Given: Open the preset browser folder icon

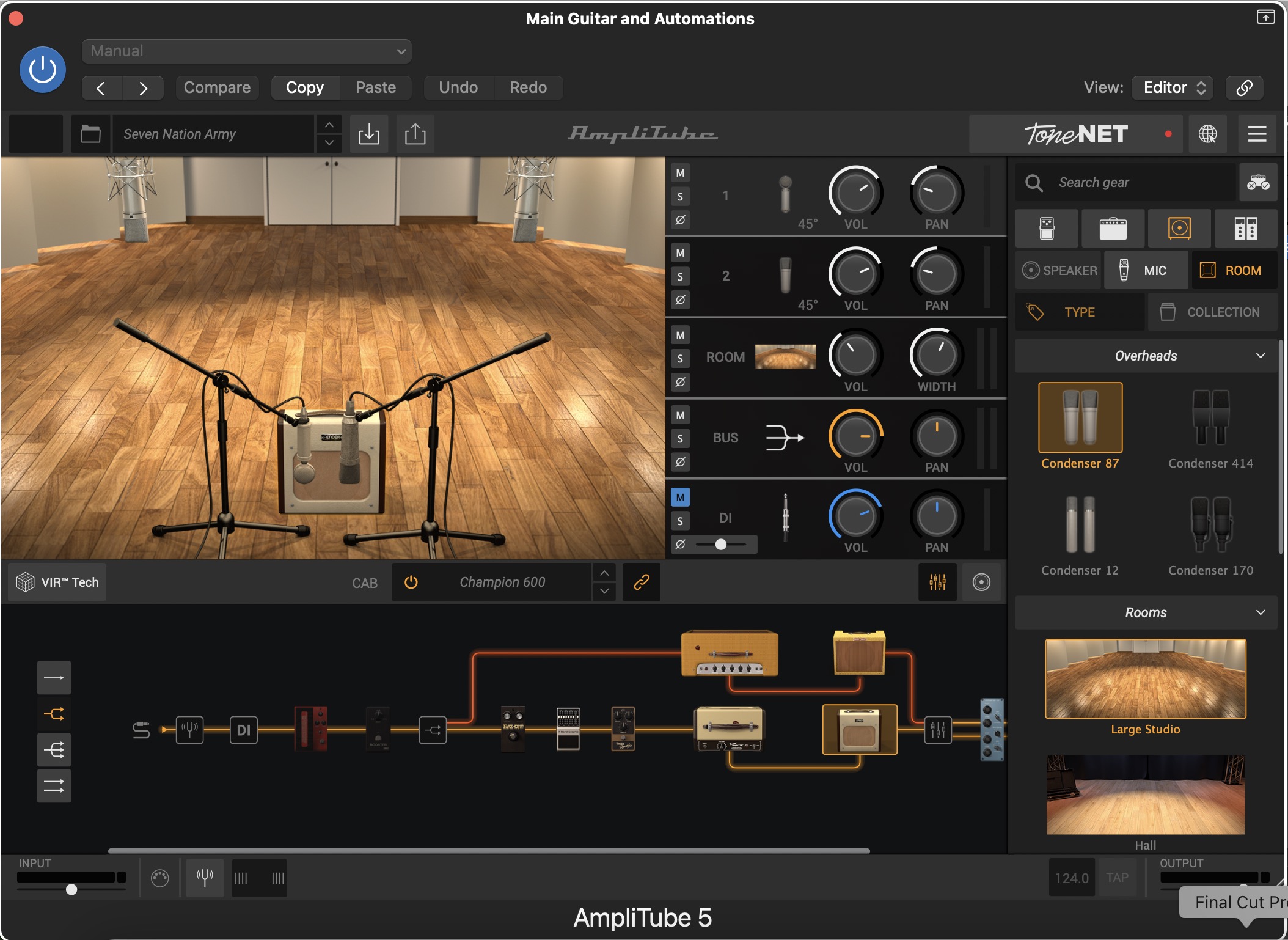Looking at the screenshot, I should (90, 133).
